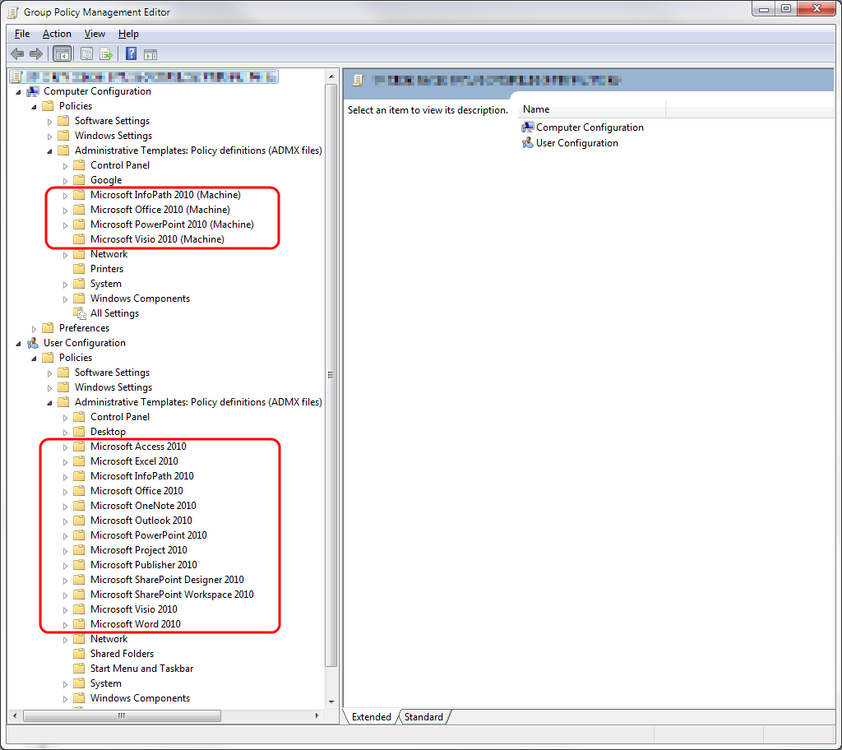Click Computer Configuration icon in right pane
842x750 pixels.
tap(527, 127)
